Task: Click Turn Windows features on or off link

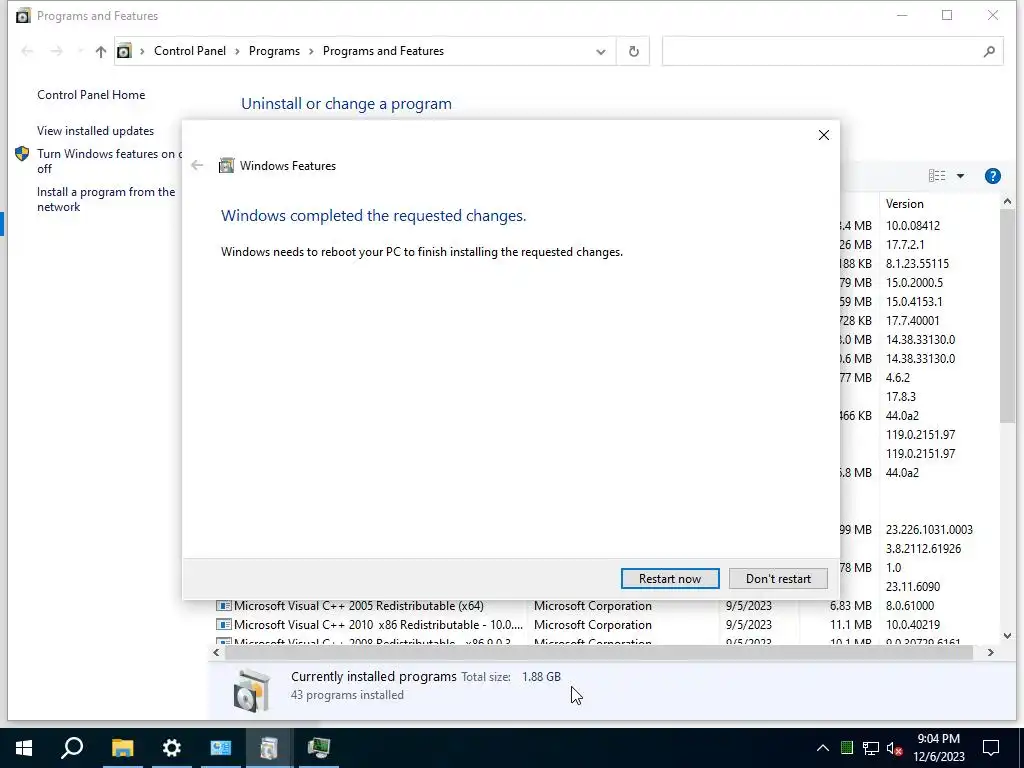Action: pos(109,161)
